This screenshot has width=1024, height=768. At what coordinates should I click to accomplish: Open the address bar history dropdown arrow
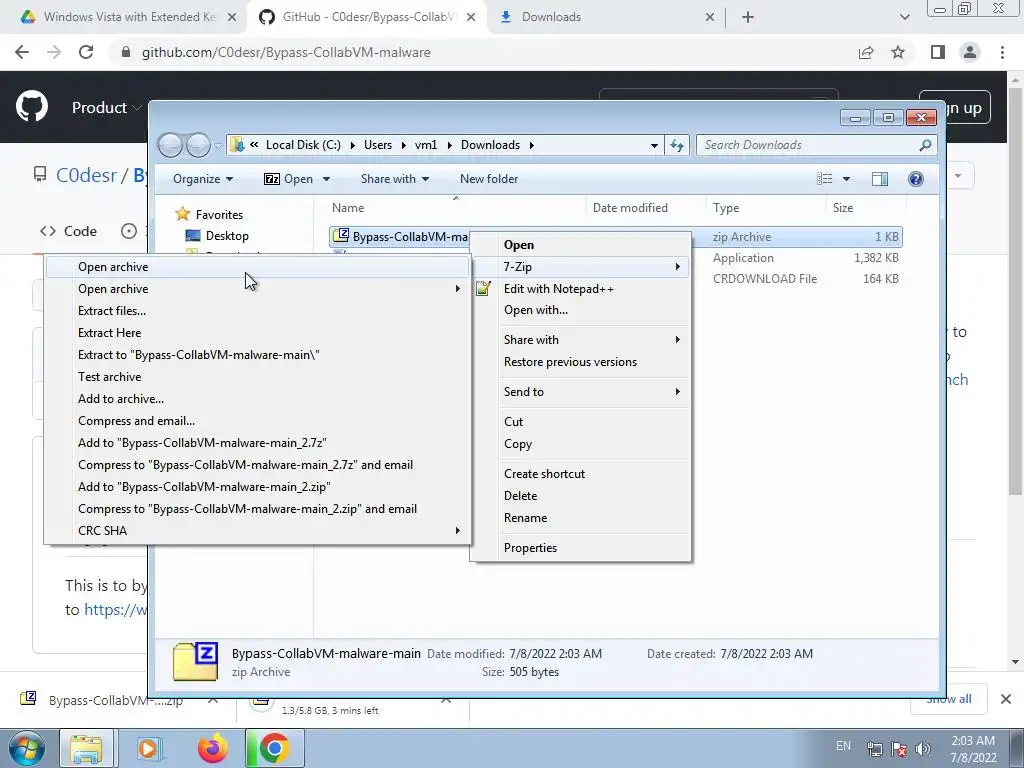pos(654,145)
